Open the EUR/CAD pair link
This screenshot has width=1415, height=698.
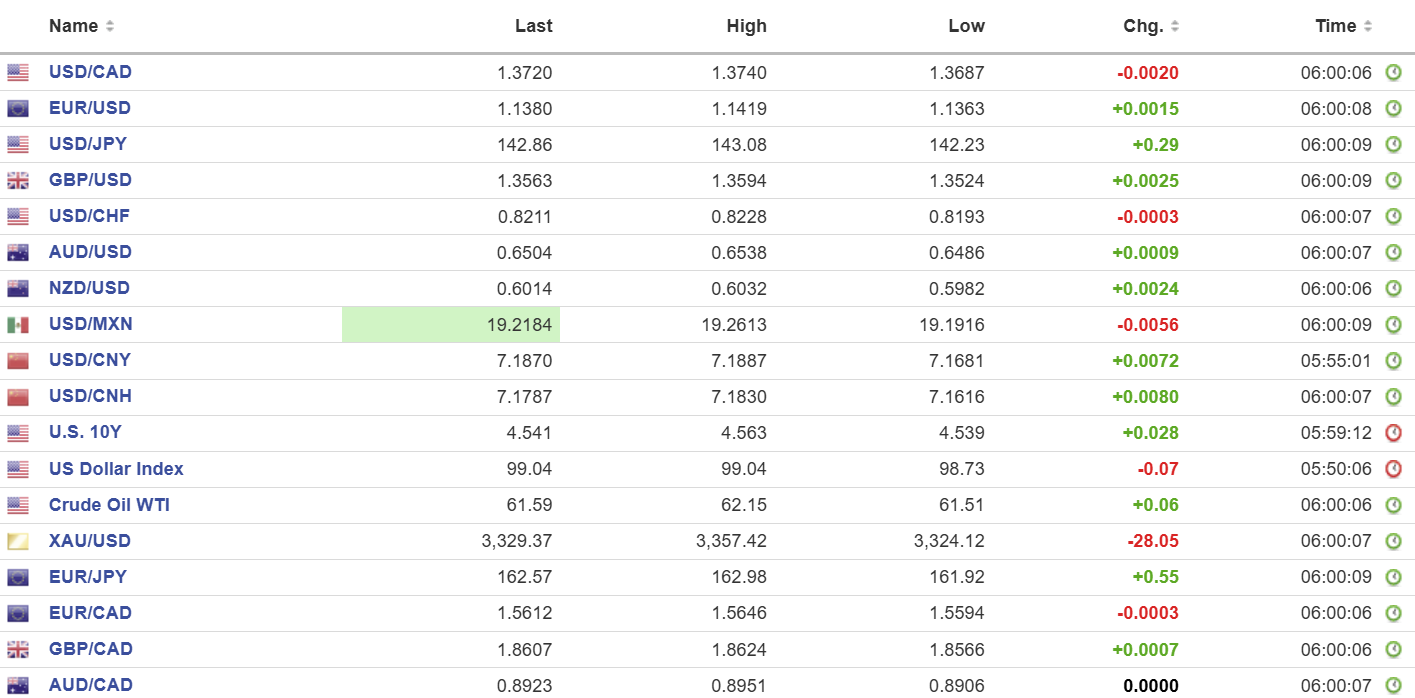90,613
